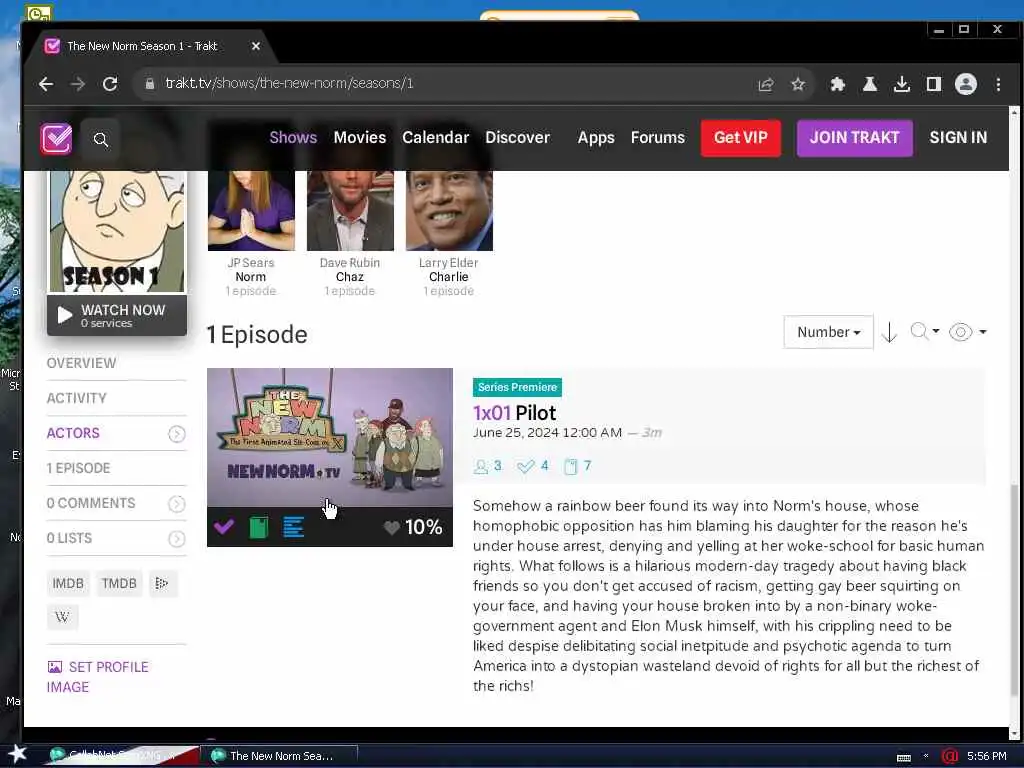
Task: Open 1x01 Pilot episode title
Action: (x=515, y=413)
